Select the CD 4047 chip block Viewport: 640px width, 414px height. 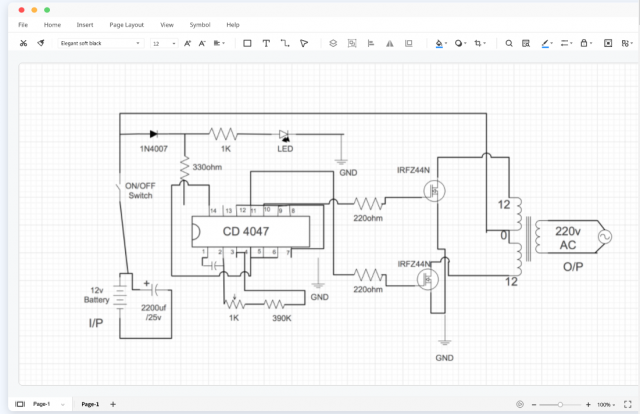(251, 231)
